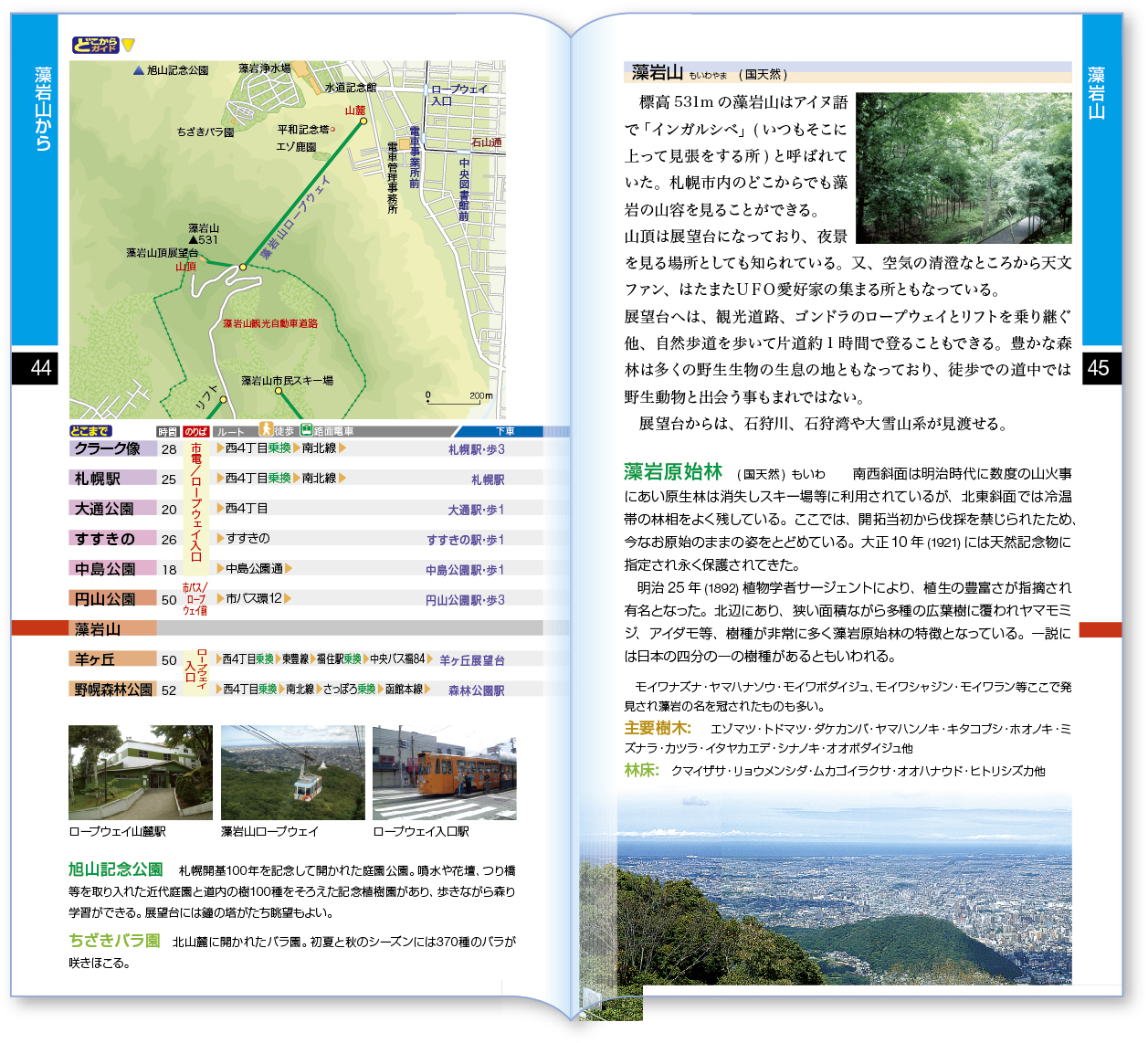Click the 市バス環12 route text
This screenshot has width=1148, height=1043.
pos(254,599)
